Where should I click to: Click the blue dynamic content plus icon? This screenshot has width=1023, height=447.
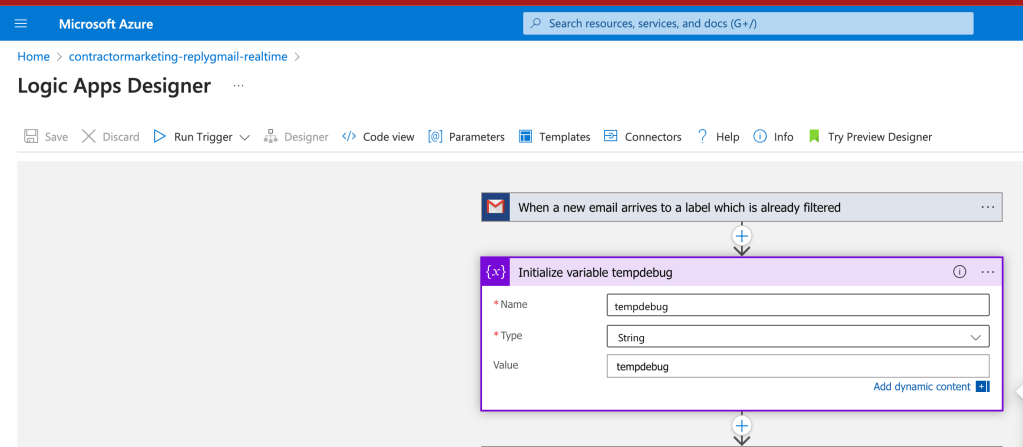point(983,387)
